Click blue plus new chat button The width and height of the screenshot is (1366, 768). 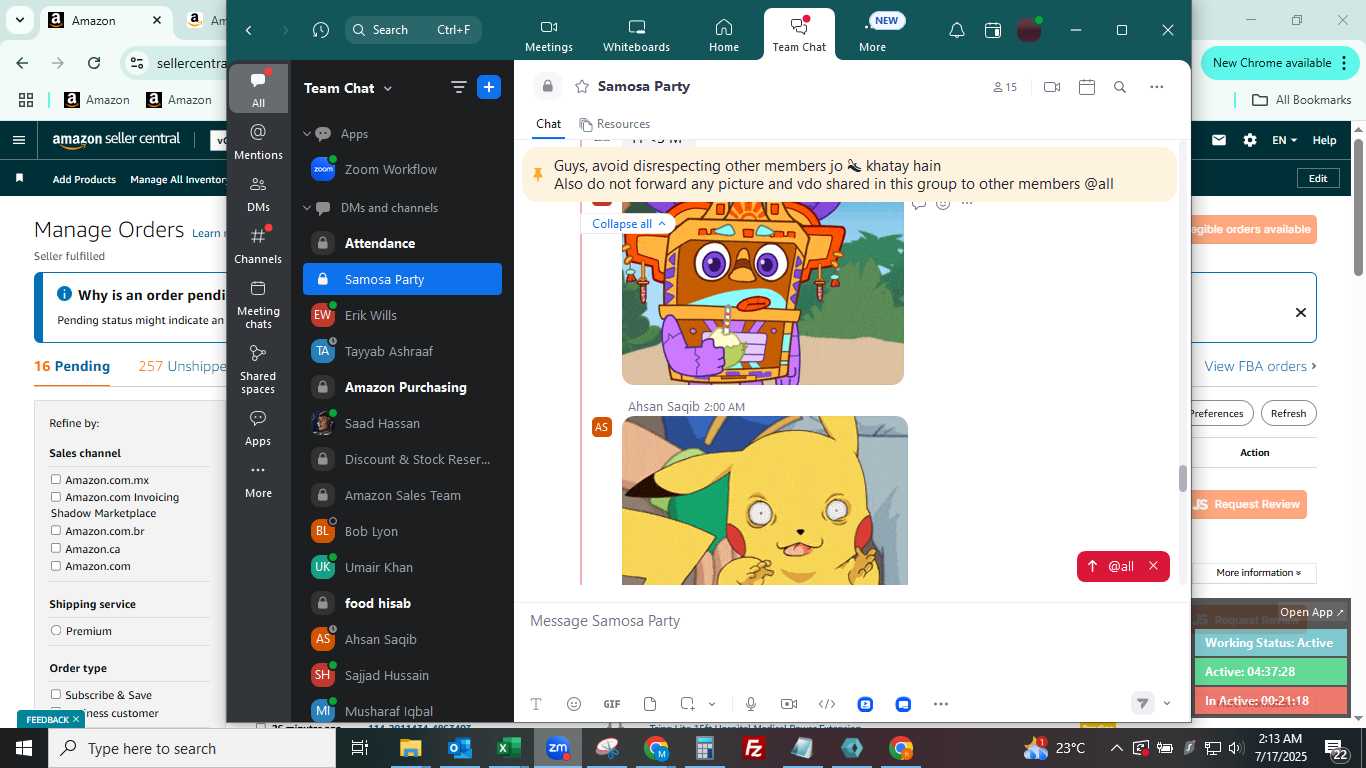coord(489,87)
